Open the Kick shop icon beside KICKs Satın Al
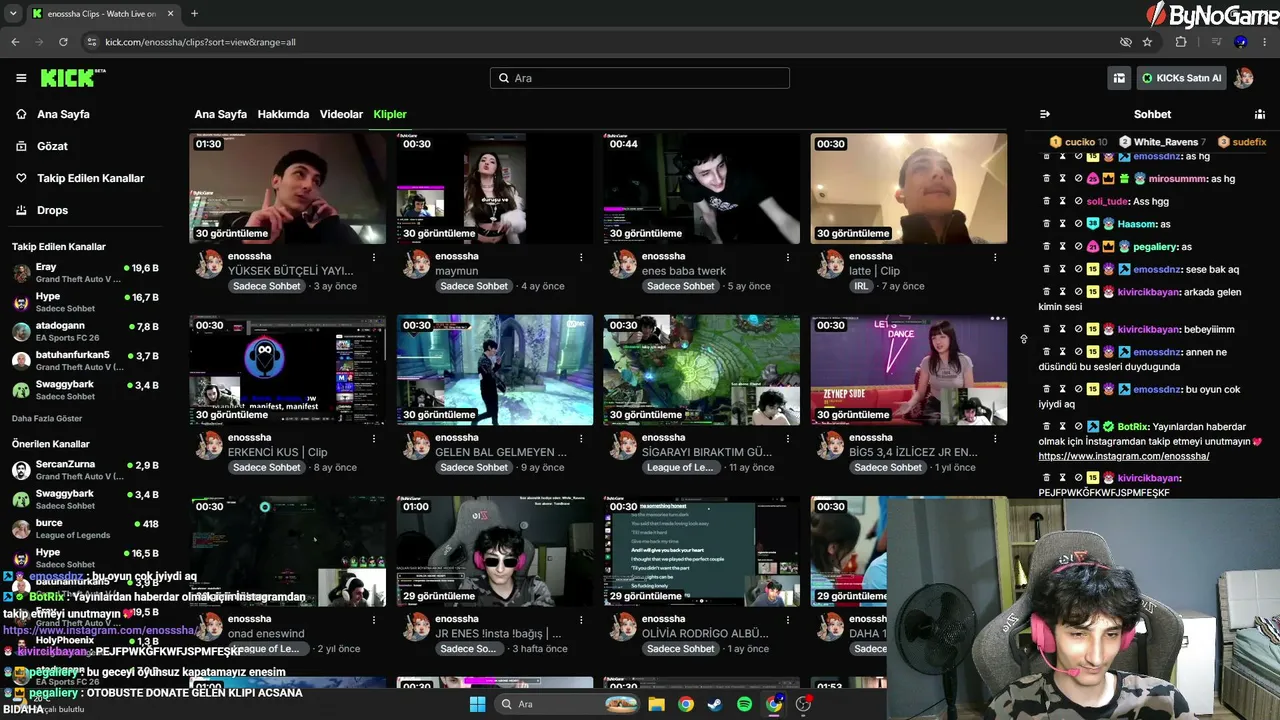 [x=1119, y=78]
